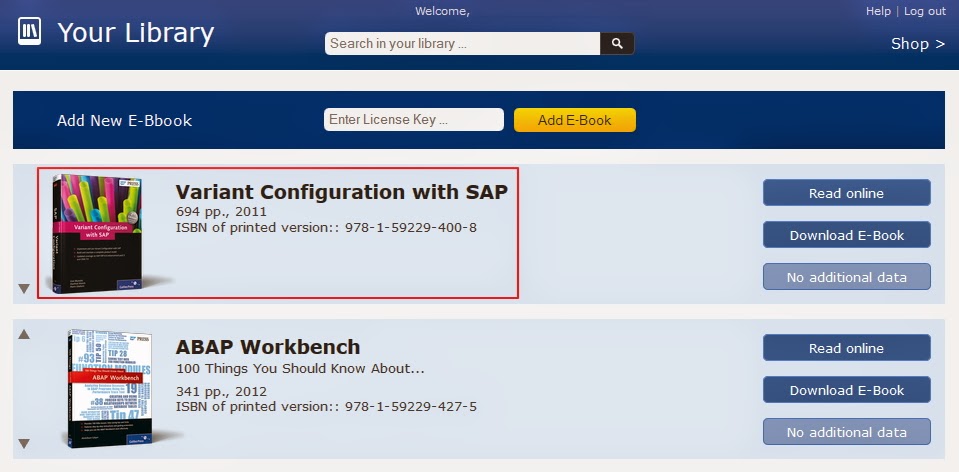Select the ISBN 978-1-59229-427-5 text
The image size is (959, 472).
tap(410, 407)
